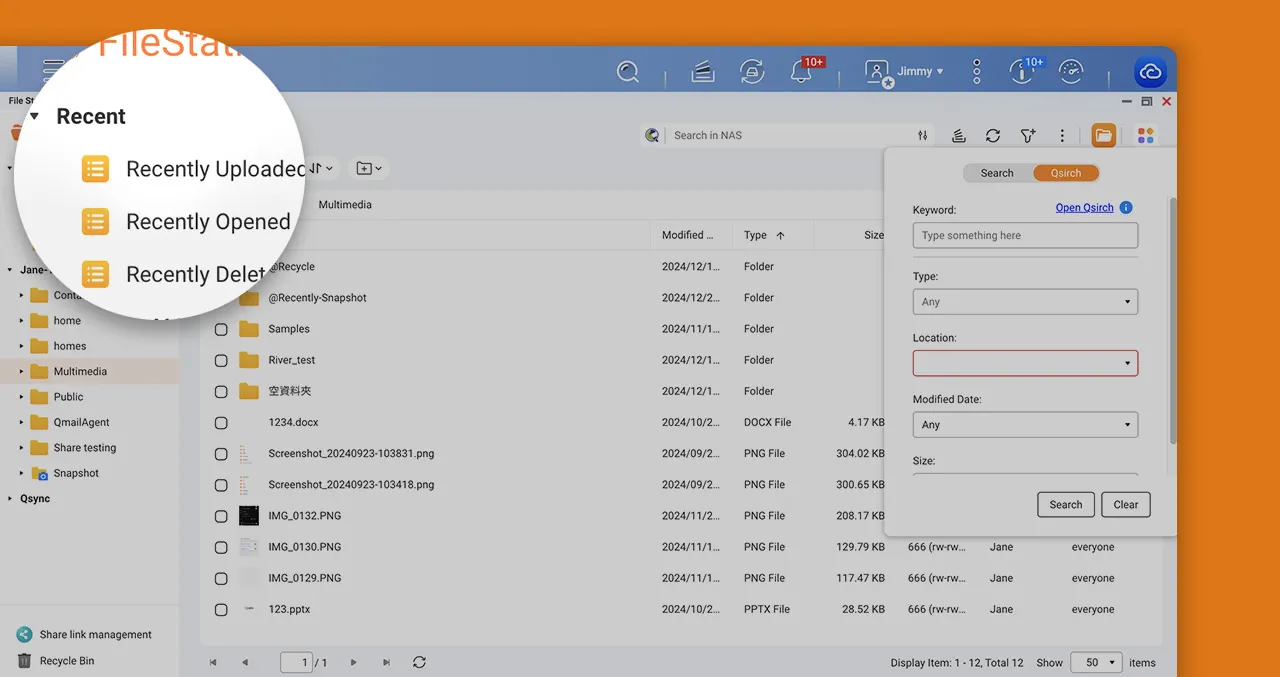The image size is (1280, 677).
Task: Expand the homes folder tree node
Action: pos(21,346)
